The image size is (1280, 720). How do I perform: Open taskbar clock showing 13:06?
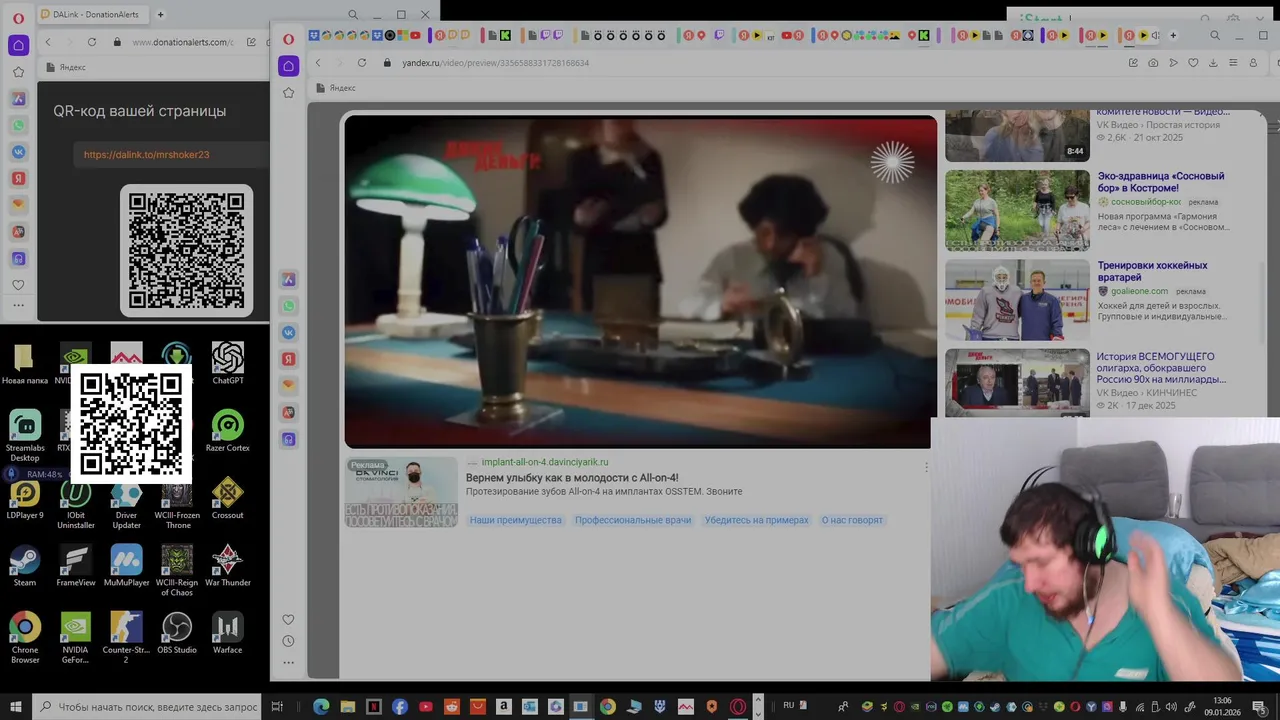[x=1222, y=706]
